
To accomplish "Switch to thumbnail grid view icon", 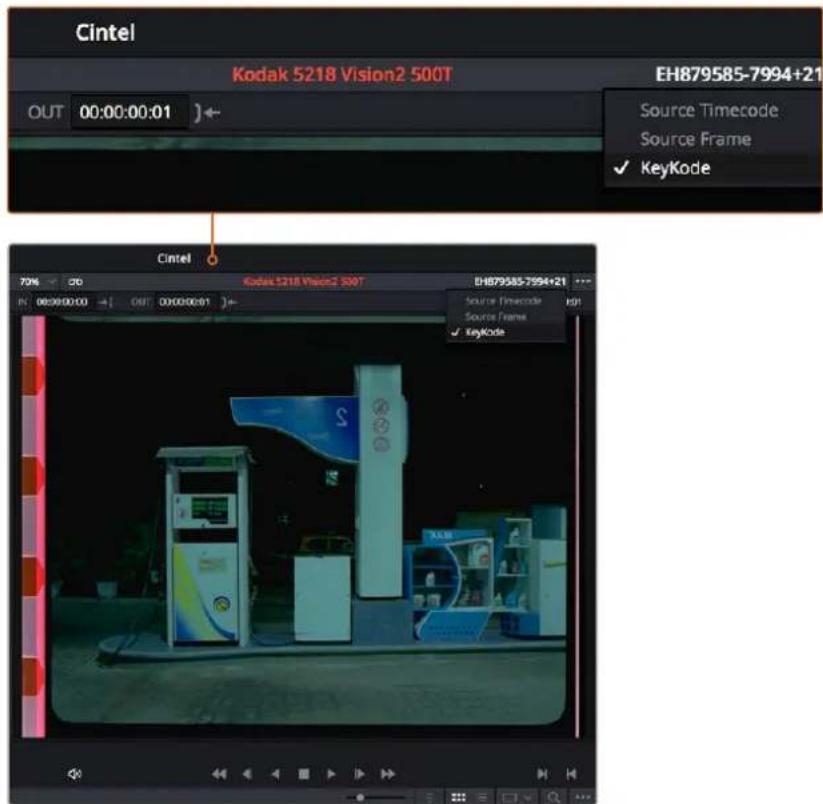I will (458, 798).
